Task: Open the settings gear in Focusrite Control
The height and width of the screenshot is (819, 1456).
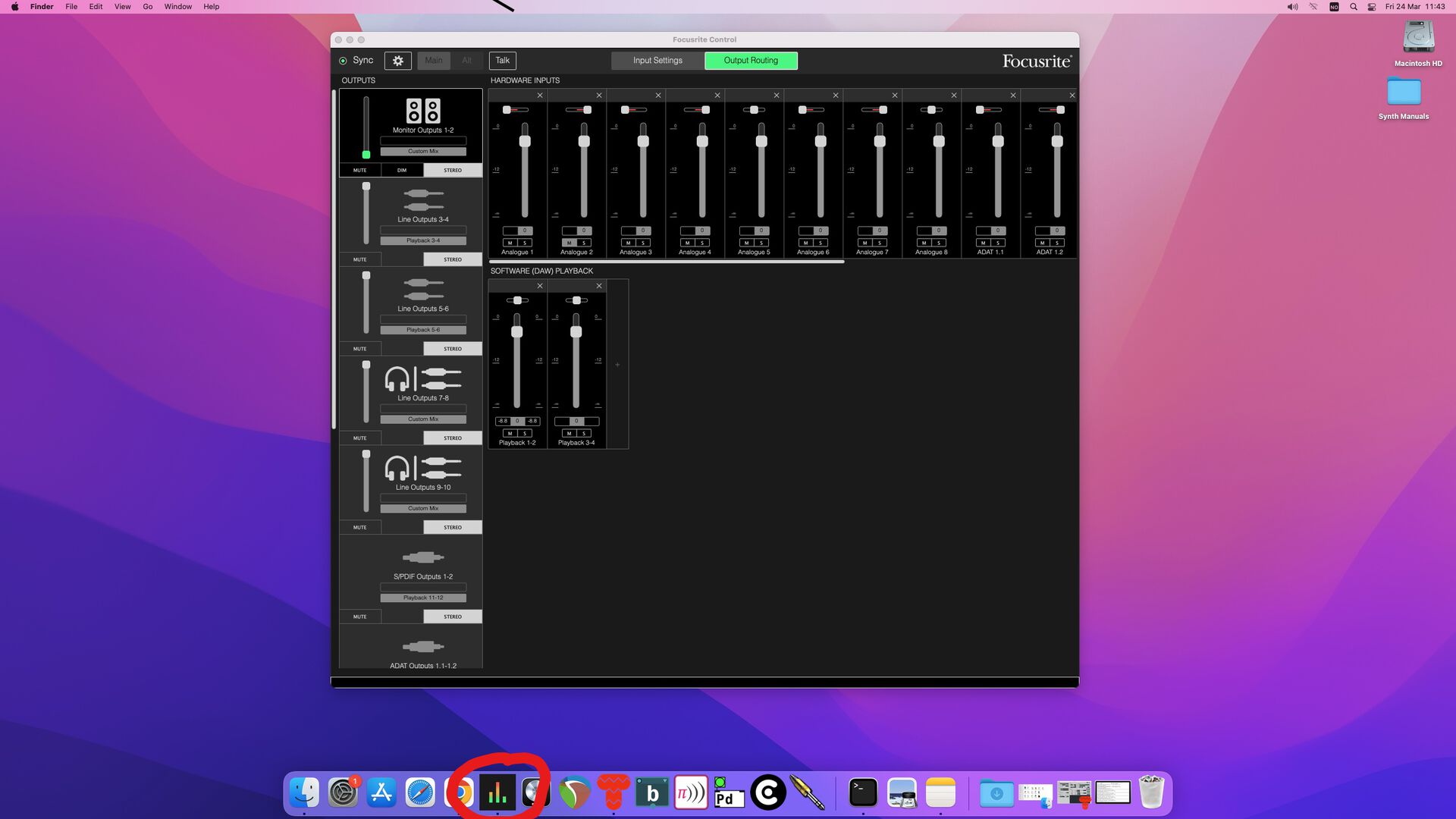Action: click(x=397, y=61)
